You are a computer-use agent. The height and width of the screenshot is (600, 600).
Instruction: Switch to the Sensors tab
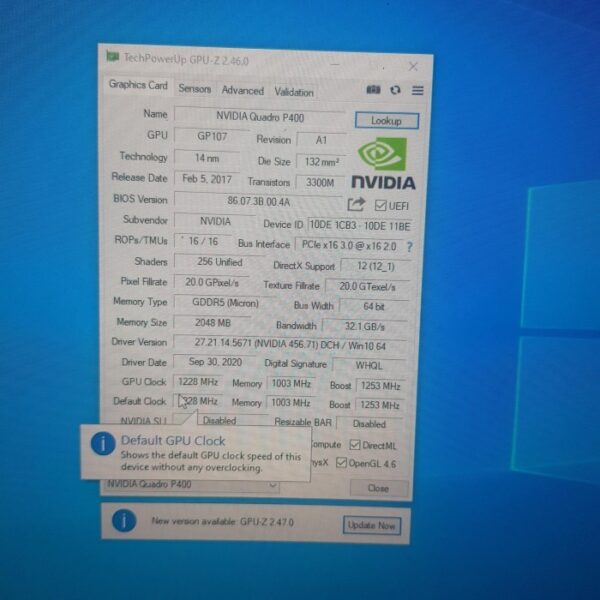tap(194, 89)
